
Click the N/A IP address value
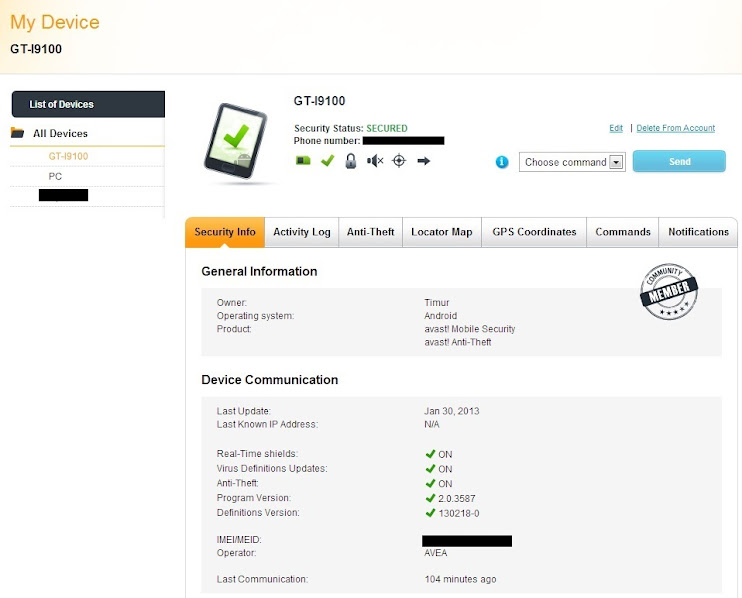[432, 424]
